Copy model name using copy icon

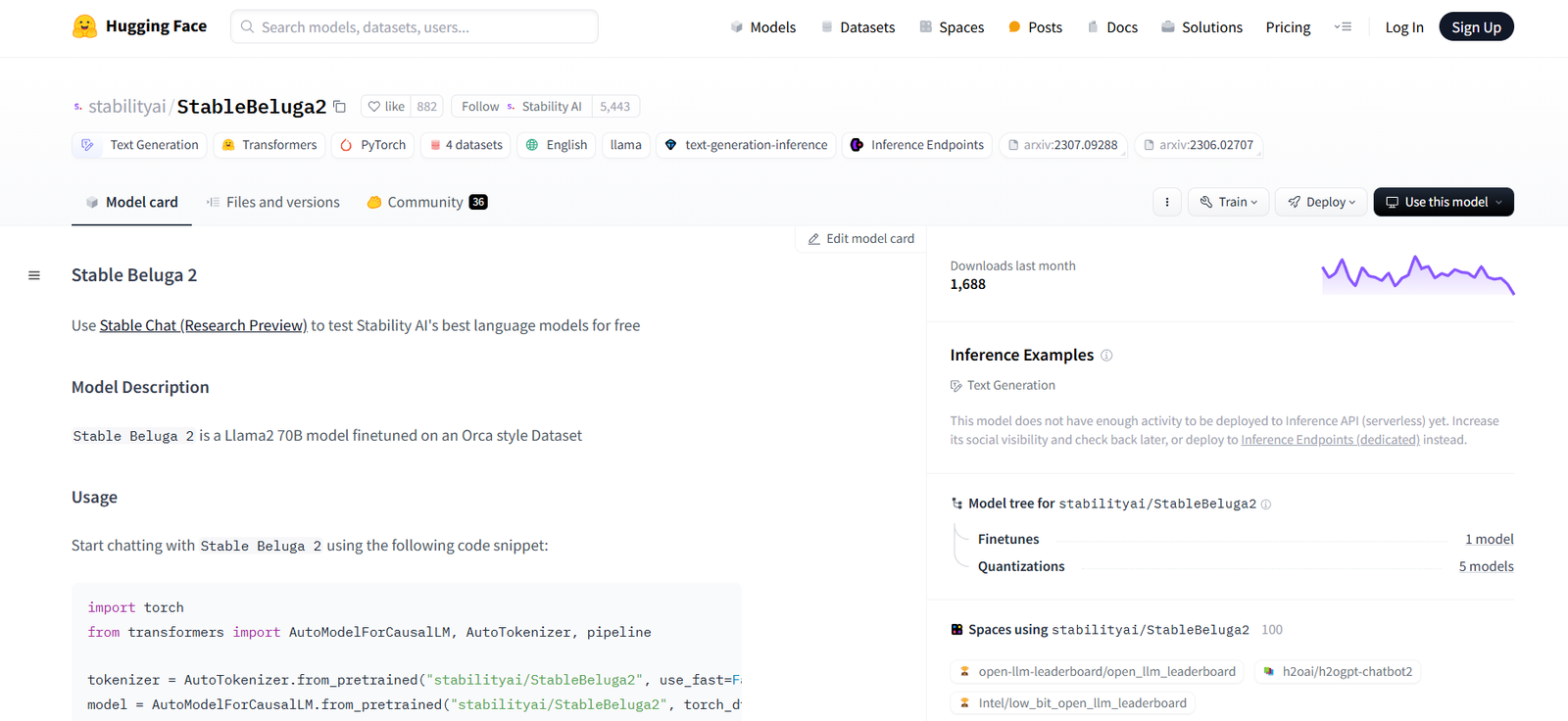(x=340, y=107)
